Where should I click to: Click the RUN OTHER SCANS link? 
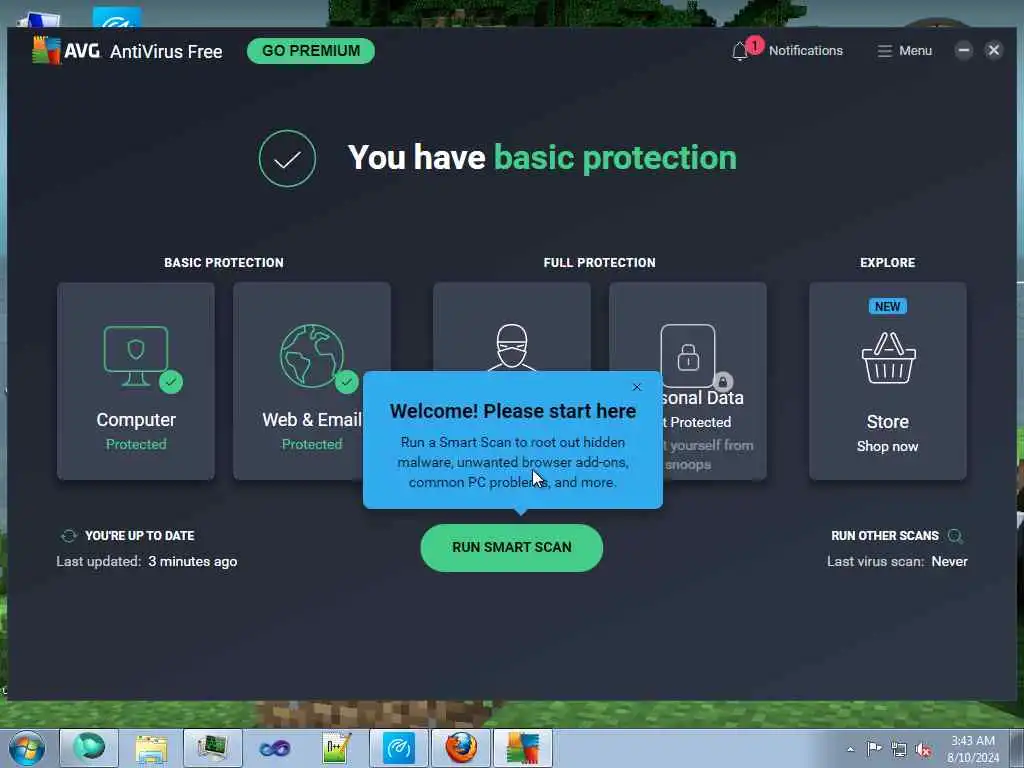885,536
